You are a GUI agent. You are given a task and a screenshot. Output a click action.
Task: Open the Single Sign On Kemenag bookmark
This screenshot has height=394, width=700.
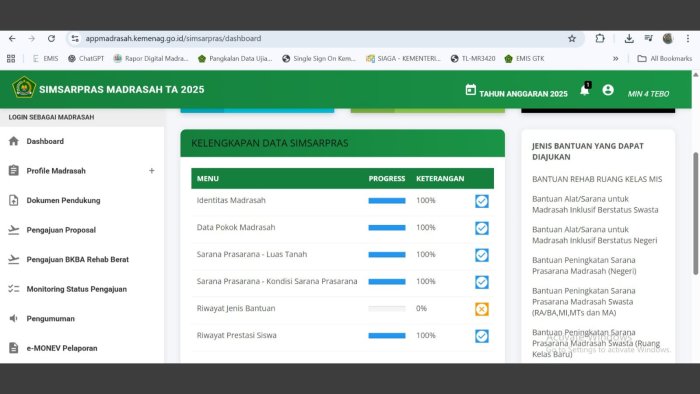pyautogui.click(x=319, y=58)
